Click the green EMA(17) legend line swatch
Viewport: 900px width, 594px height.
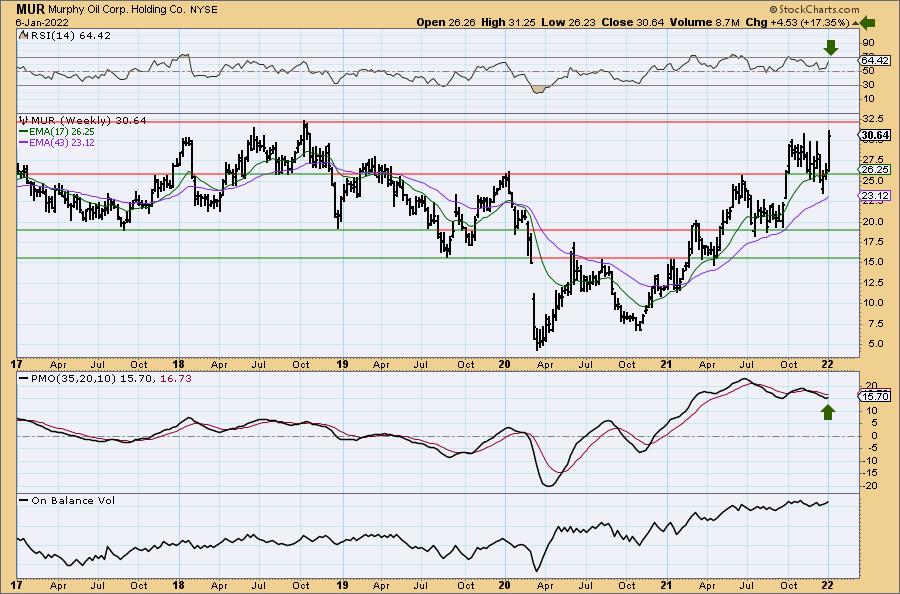22,131
